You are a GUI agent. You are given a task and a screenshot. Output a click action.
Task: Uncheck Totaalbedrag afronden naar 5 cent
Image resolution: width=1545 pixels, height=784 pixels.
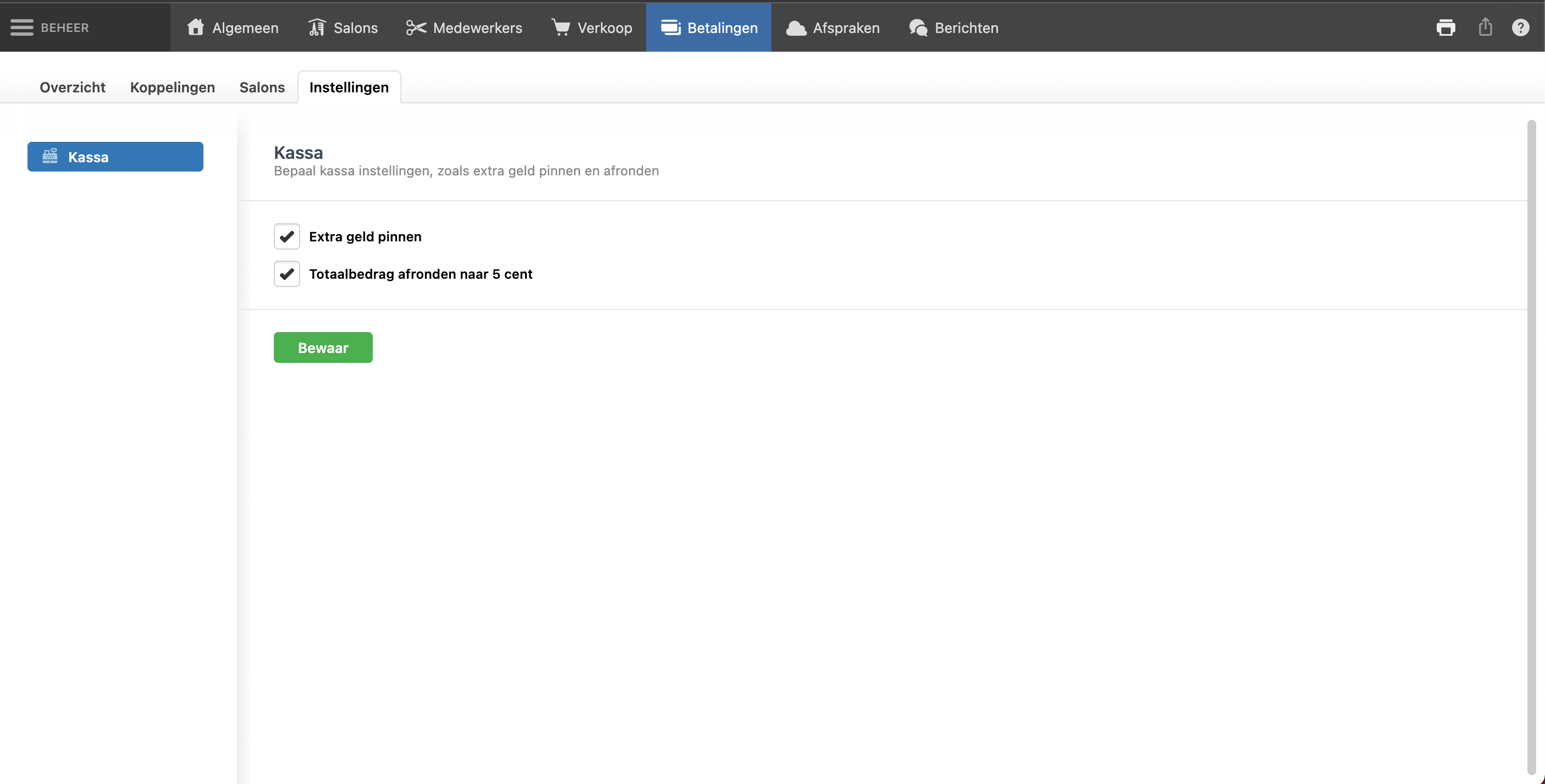pos(286,274)
